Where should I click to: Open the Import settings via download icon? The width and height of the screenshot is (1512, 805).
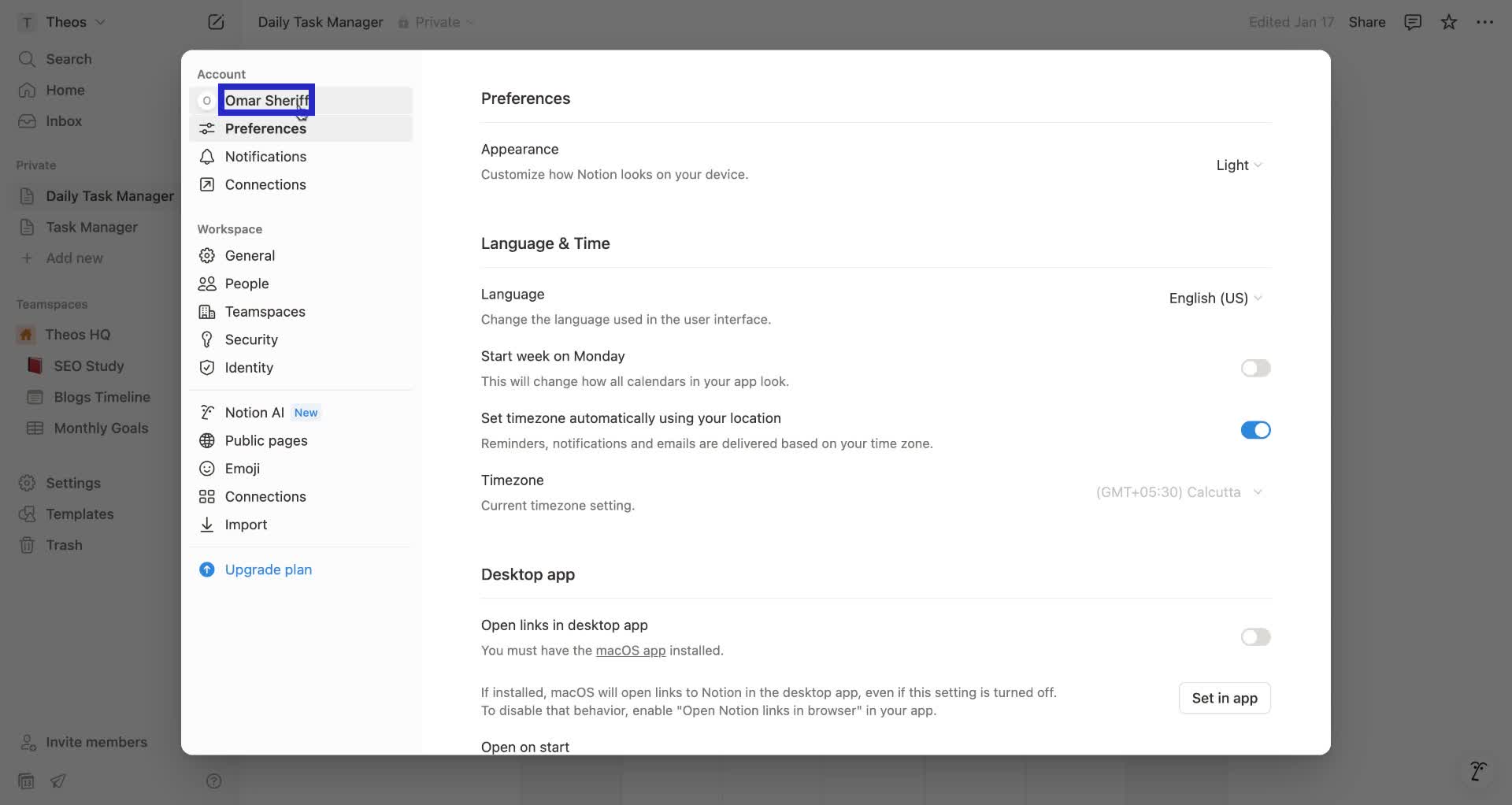(x=206, y=525)
